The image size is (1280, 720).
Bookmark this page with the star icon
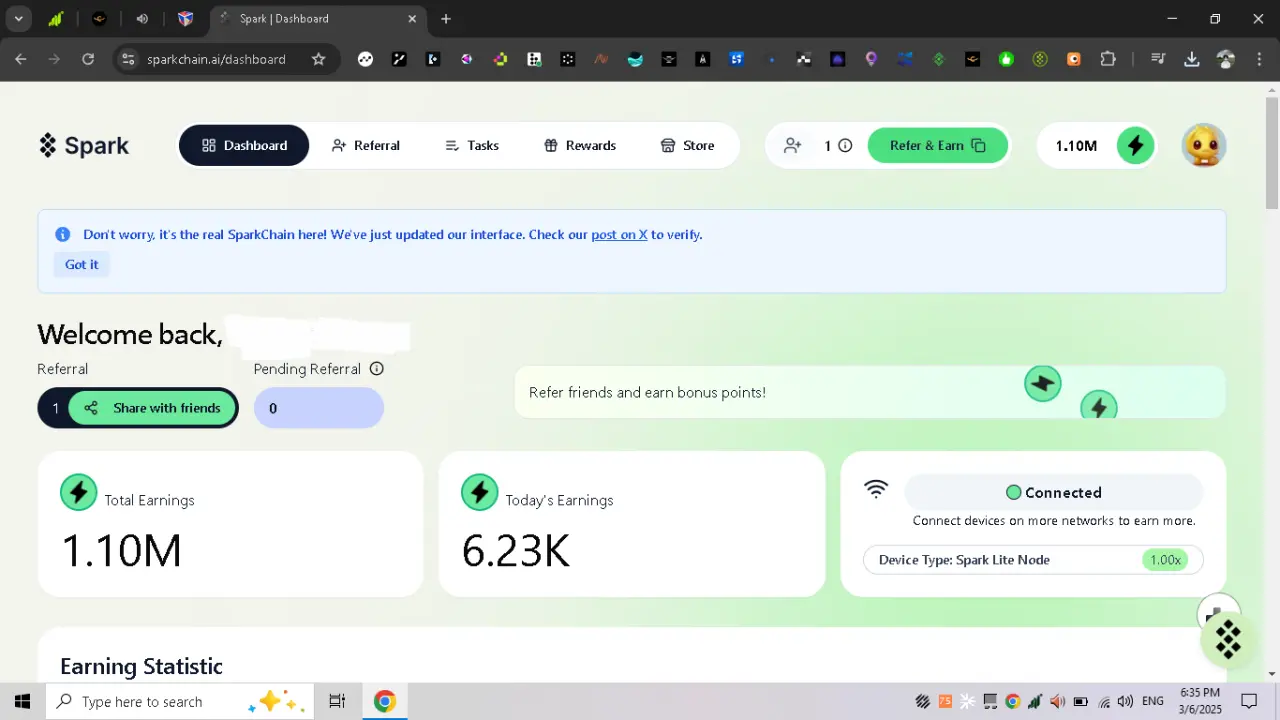(319, 59)
